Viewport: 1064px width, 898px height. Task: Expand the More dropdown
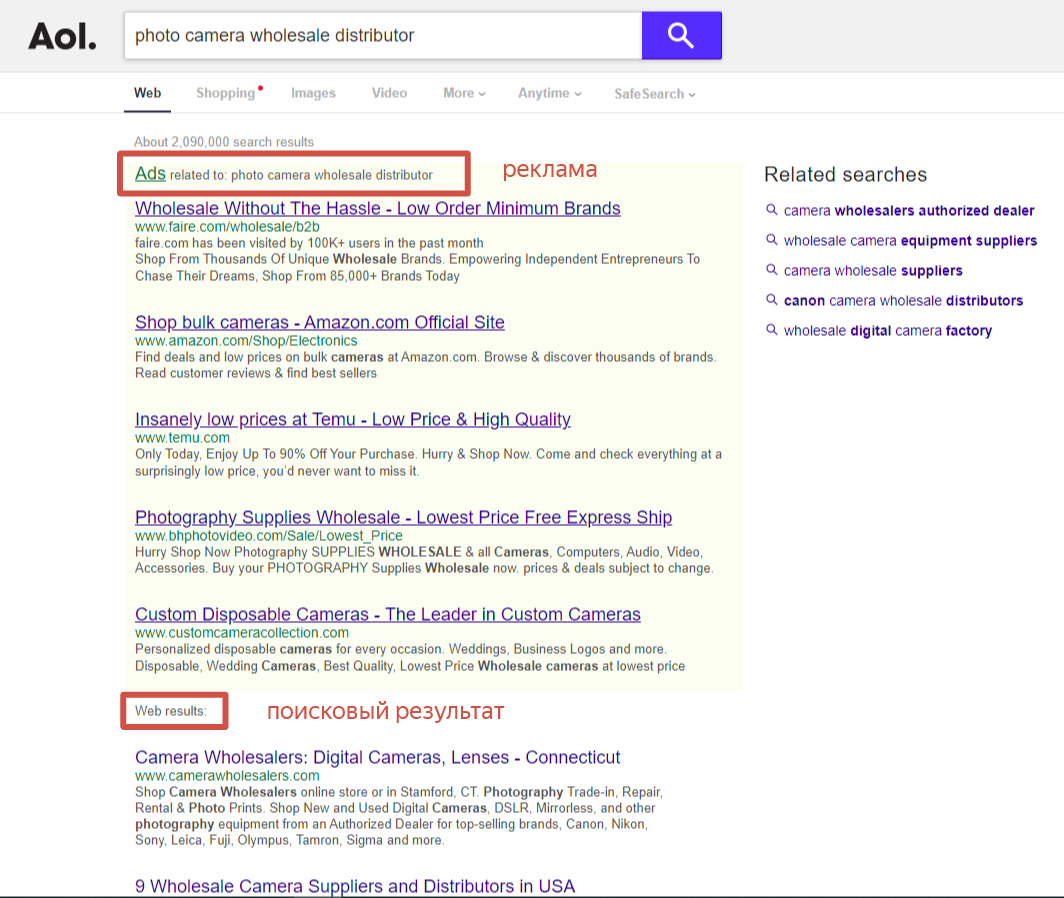pos(464,93)
